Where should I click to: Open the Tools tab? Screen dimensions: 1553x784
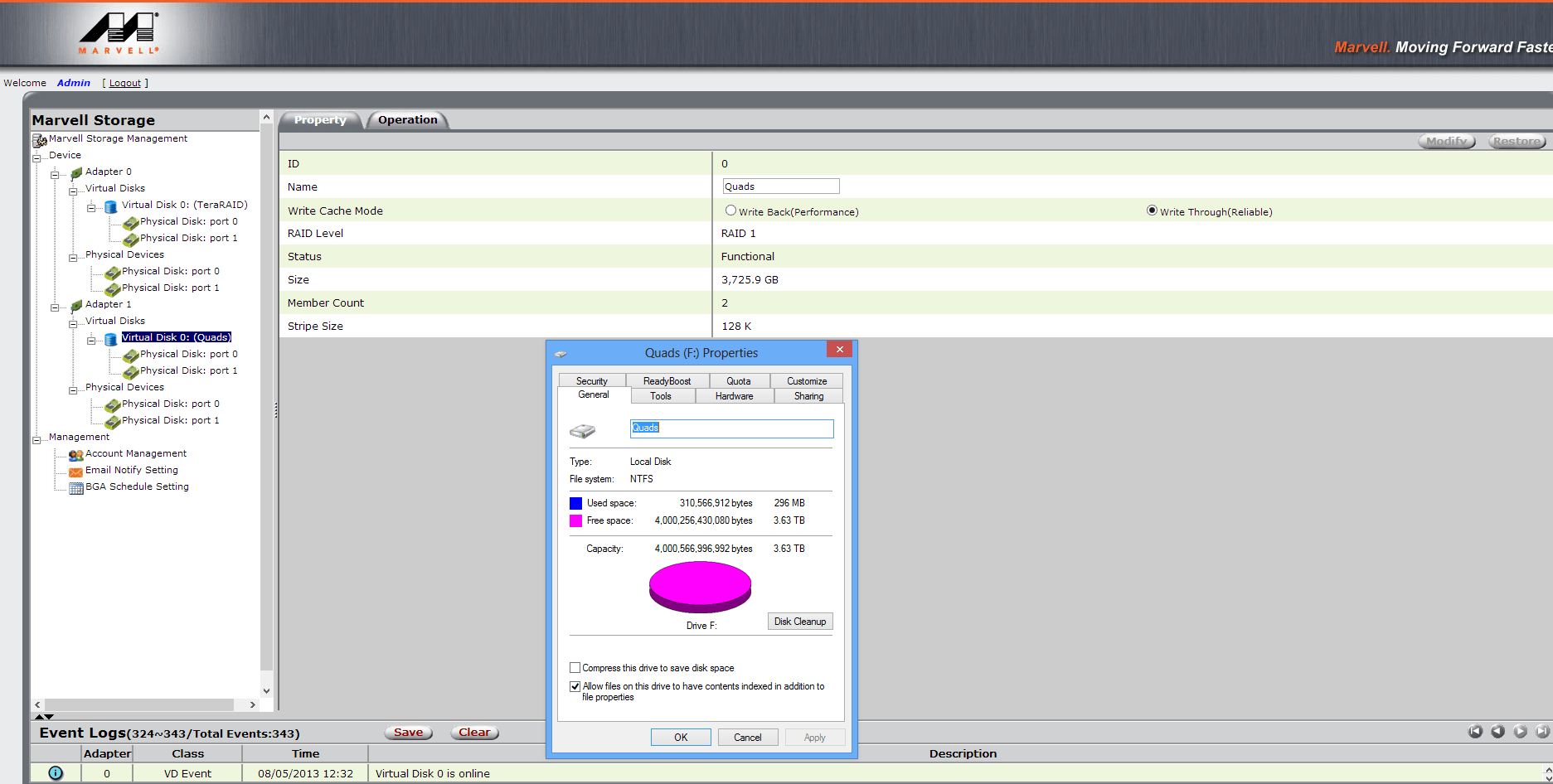tap(661, 396)
